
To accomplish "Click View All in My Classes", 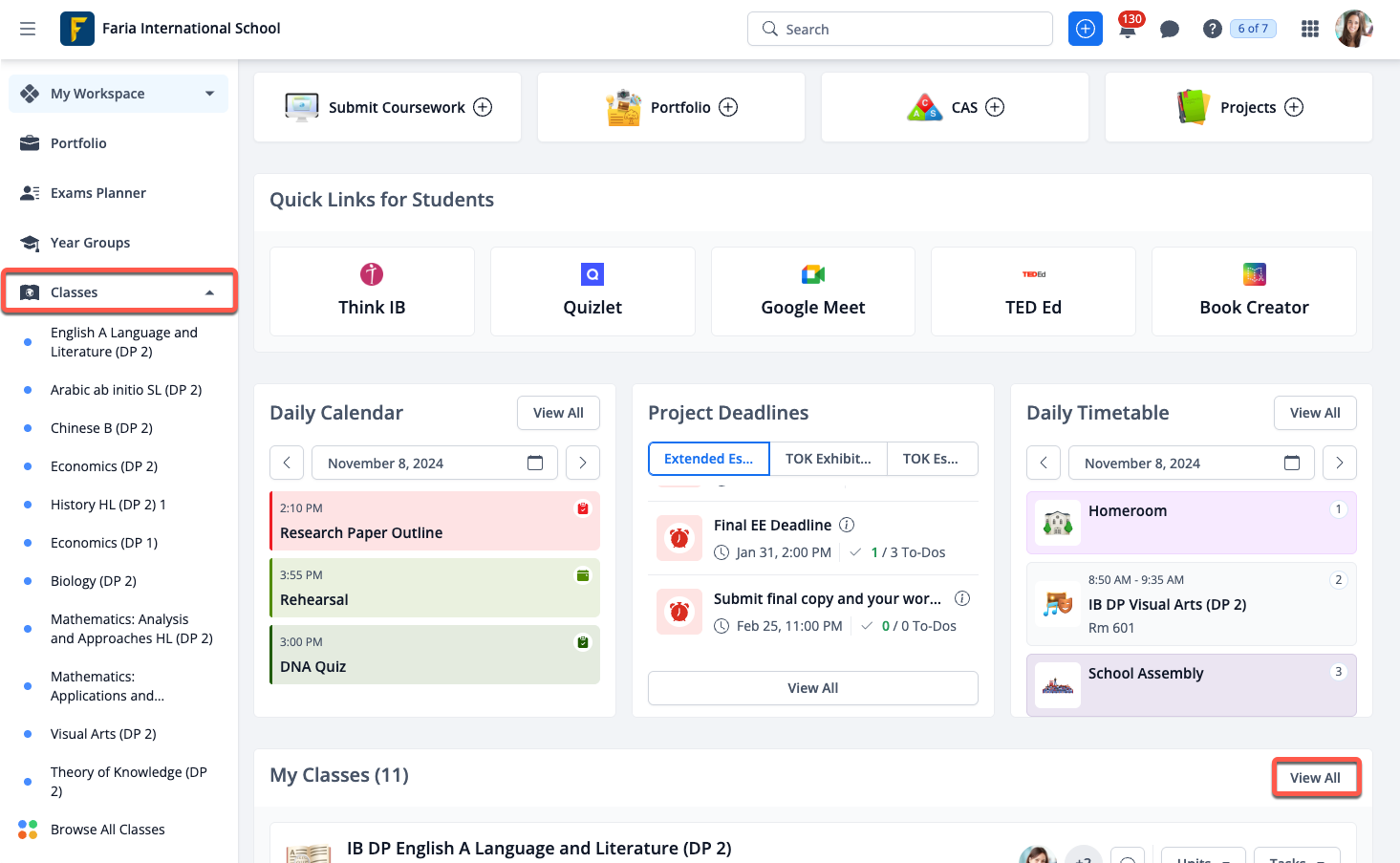I will click(x=1314, y=778).
